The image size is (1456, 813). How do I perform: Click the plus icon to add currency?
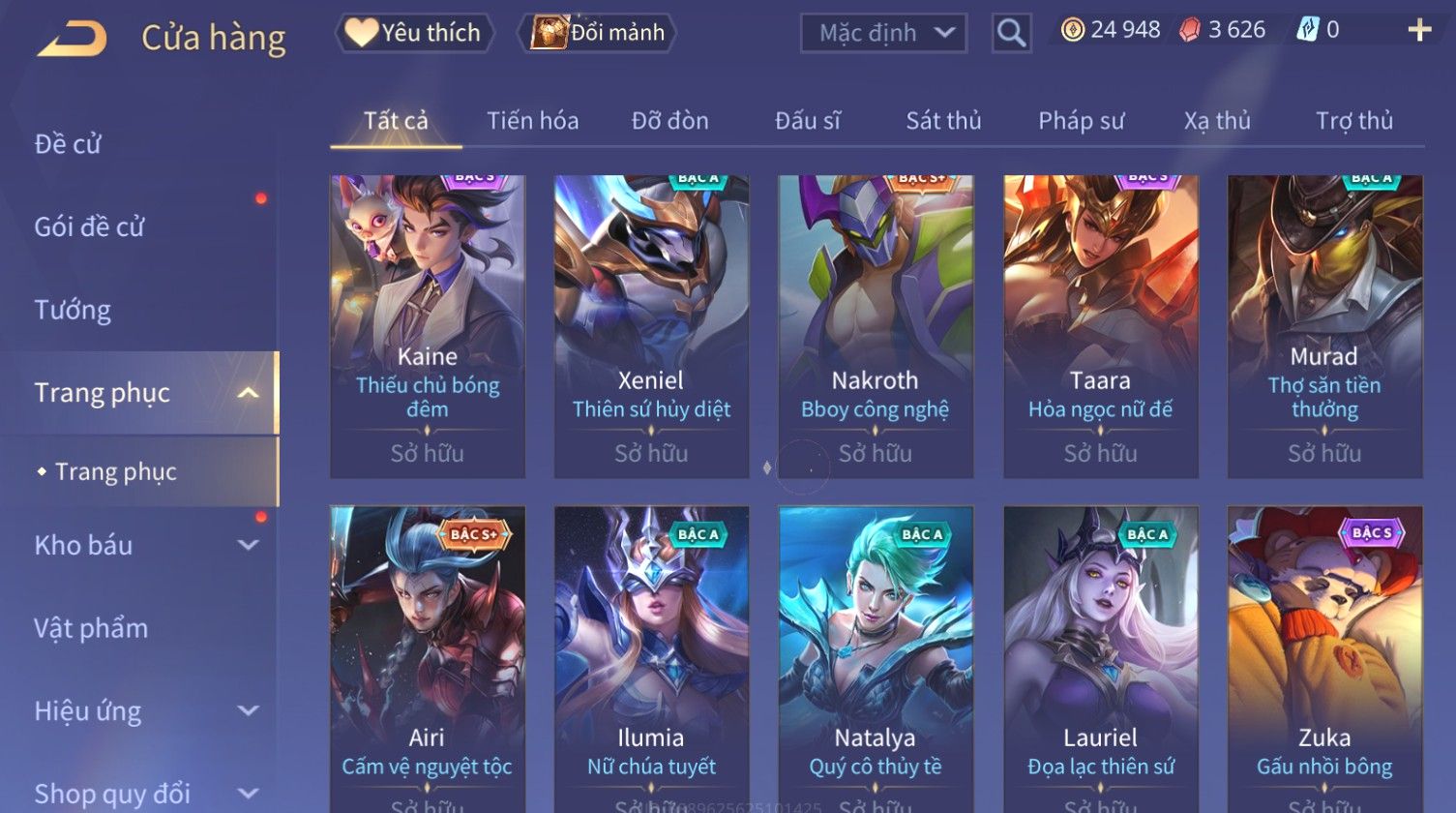click(x=1419, y=31)
